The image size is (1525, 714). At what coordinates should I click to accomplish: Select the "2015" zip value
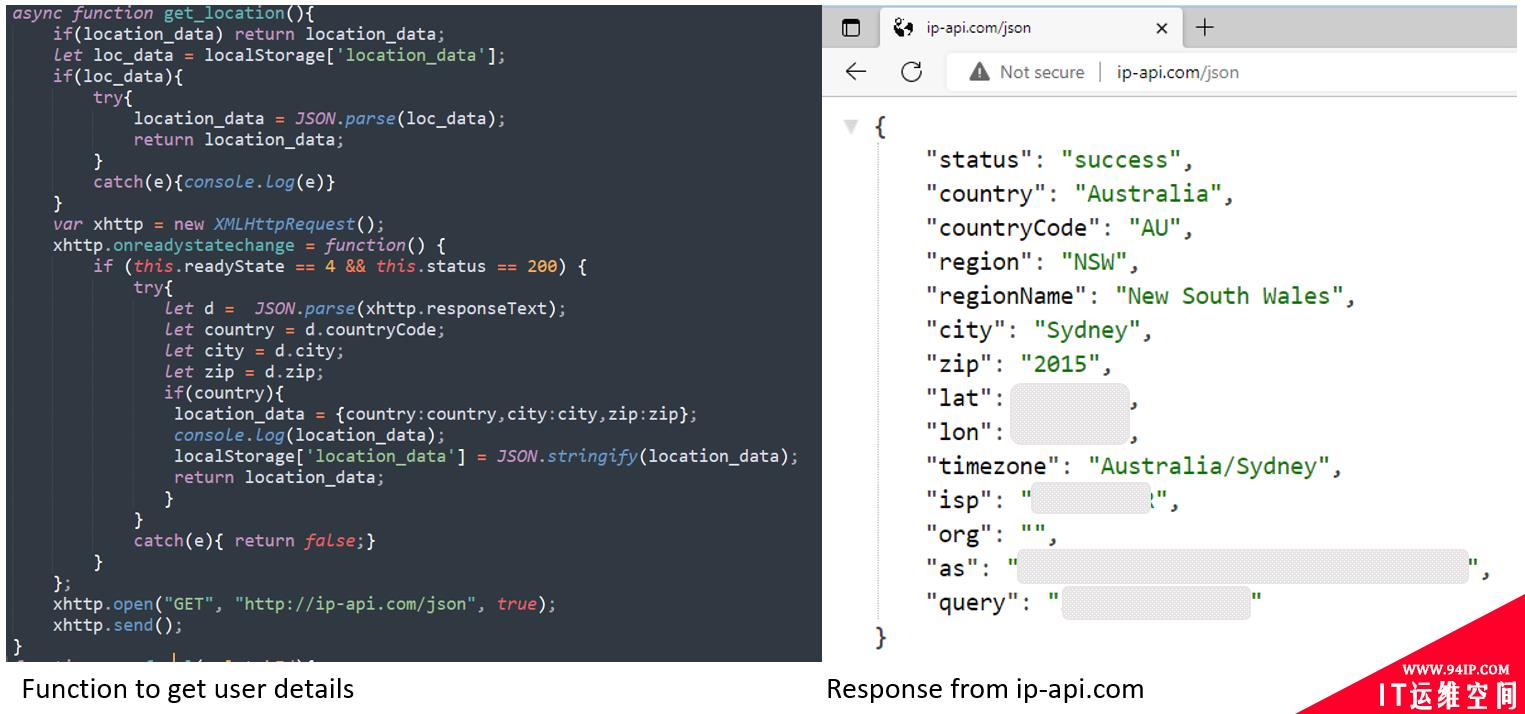(x=1060, y=364)
